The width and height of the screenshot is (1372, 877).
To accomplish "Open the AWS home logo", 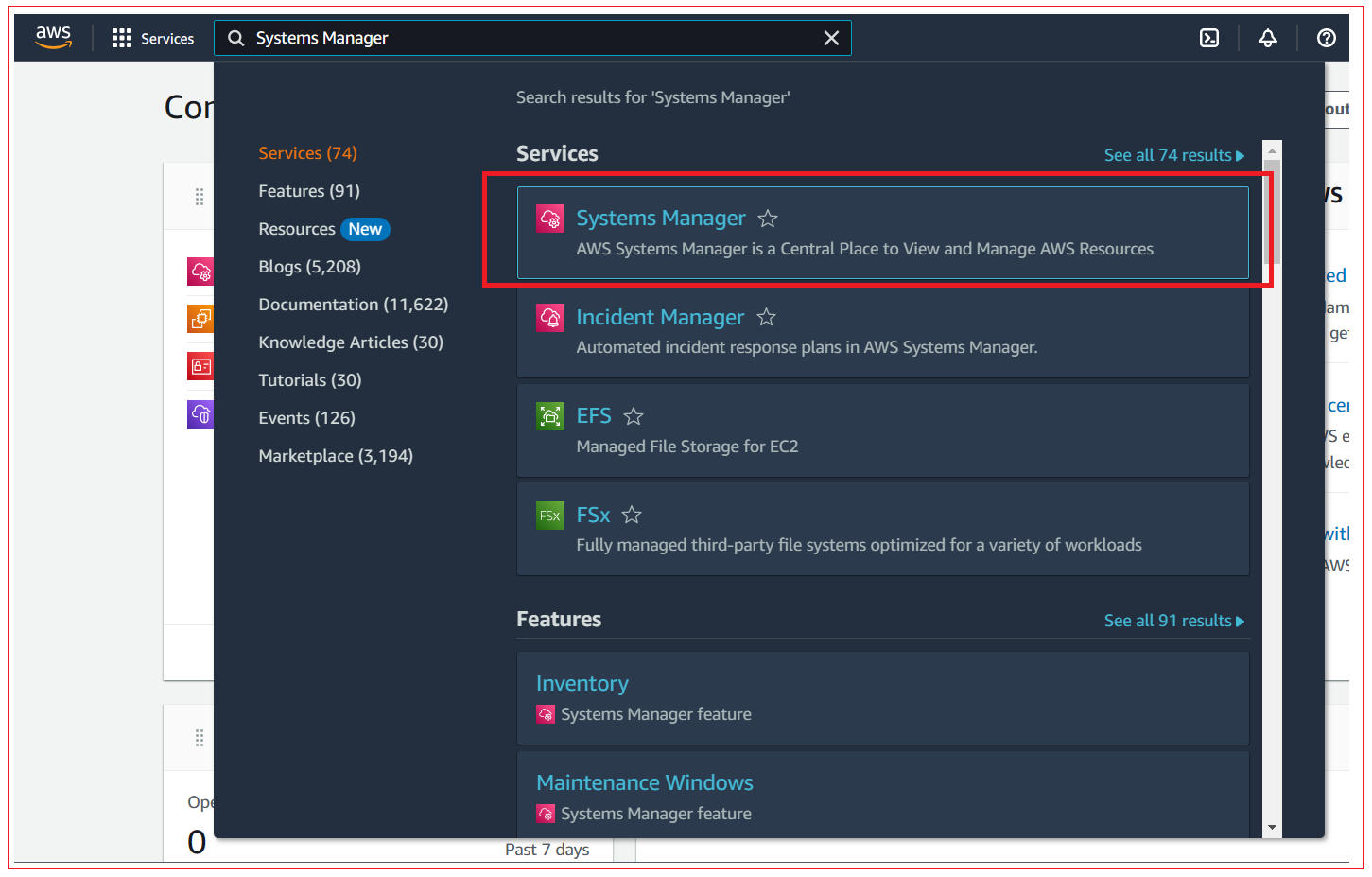I will click(x=53, y=38).
